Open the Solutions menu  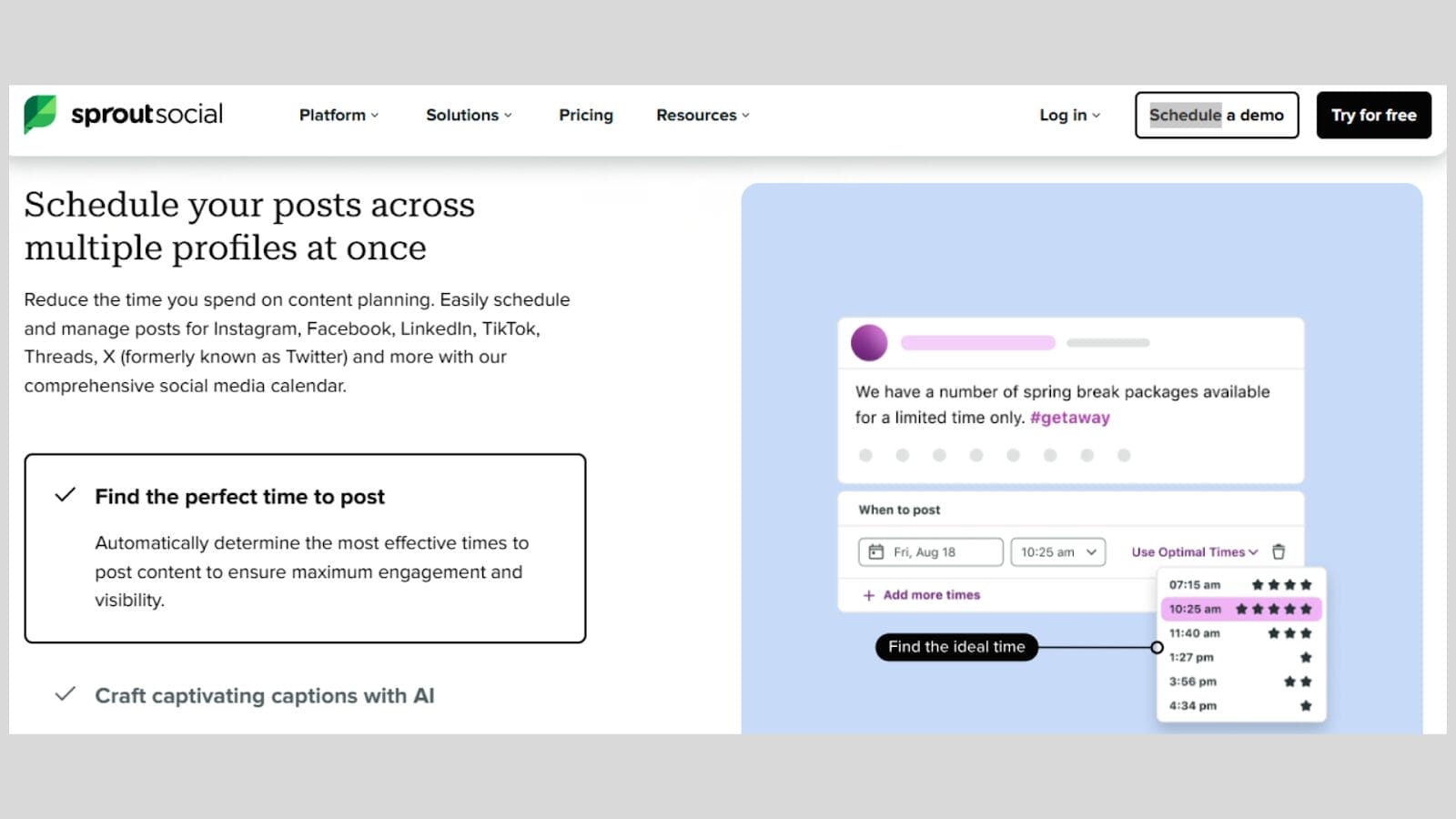[x=469, y=115]
